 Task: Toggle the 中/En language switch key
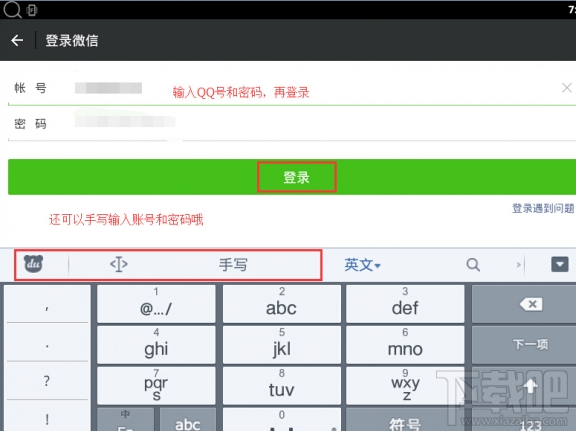[x=125, y=420]
